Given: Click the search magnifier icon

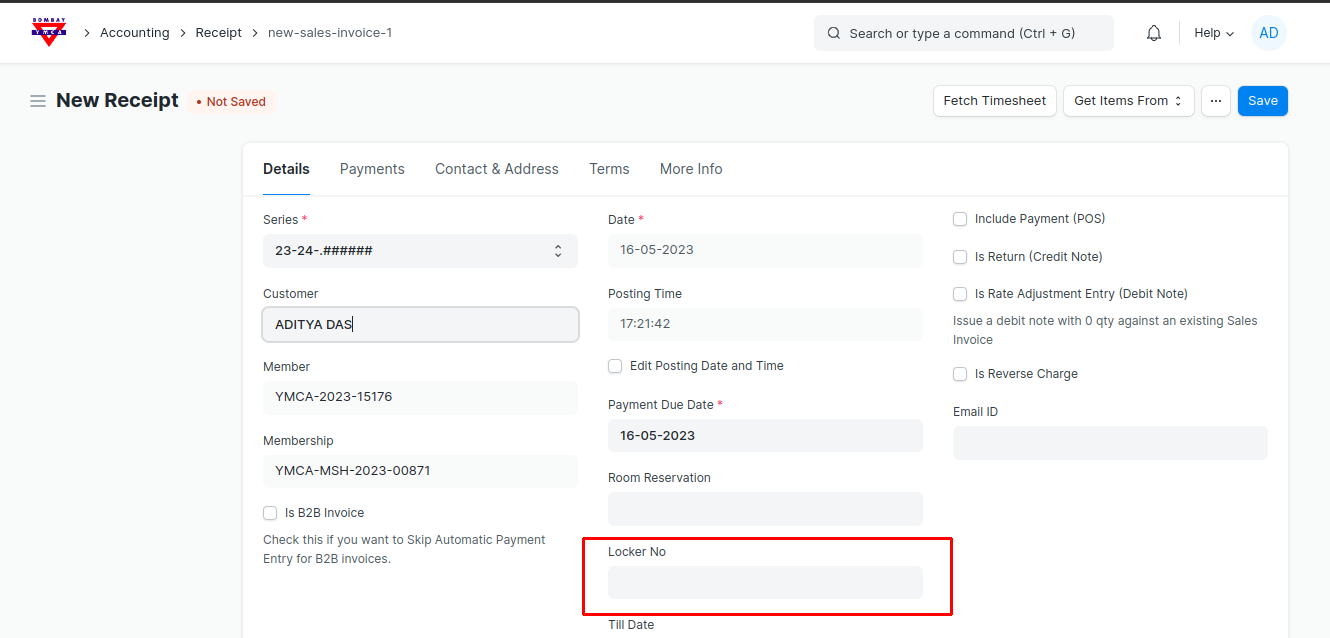Looking at the screenshot, I should click(x=834, y=33).
